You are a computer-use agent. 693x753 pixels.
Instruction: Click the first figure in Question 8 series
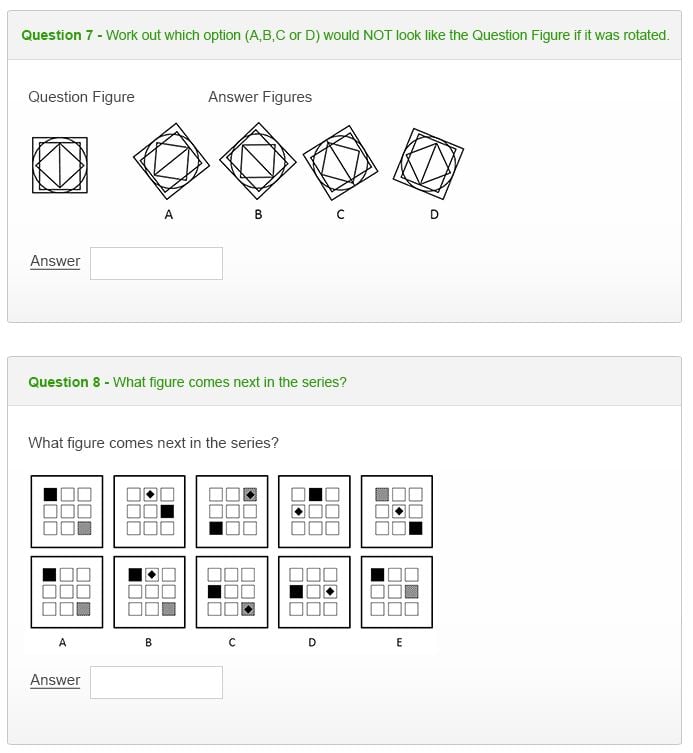67,511
